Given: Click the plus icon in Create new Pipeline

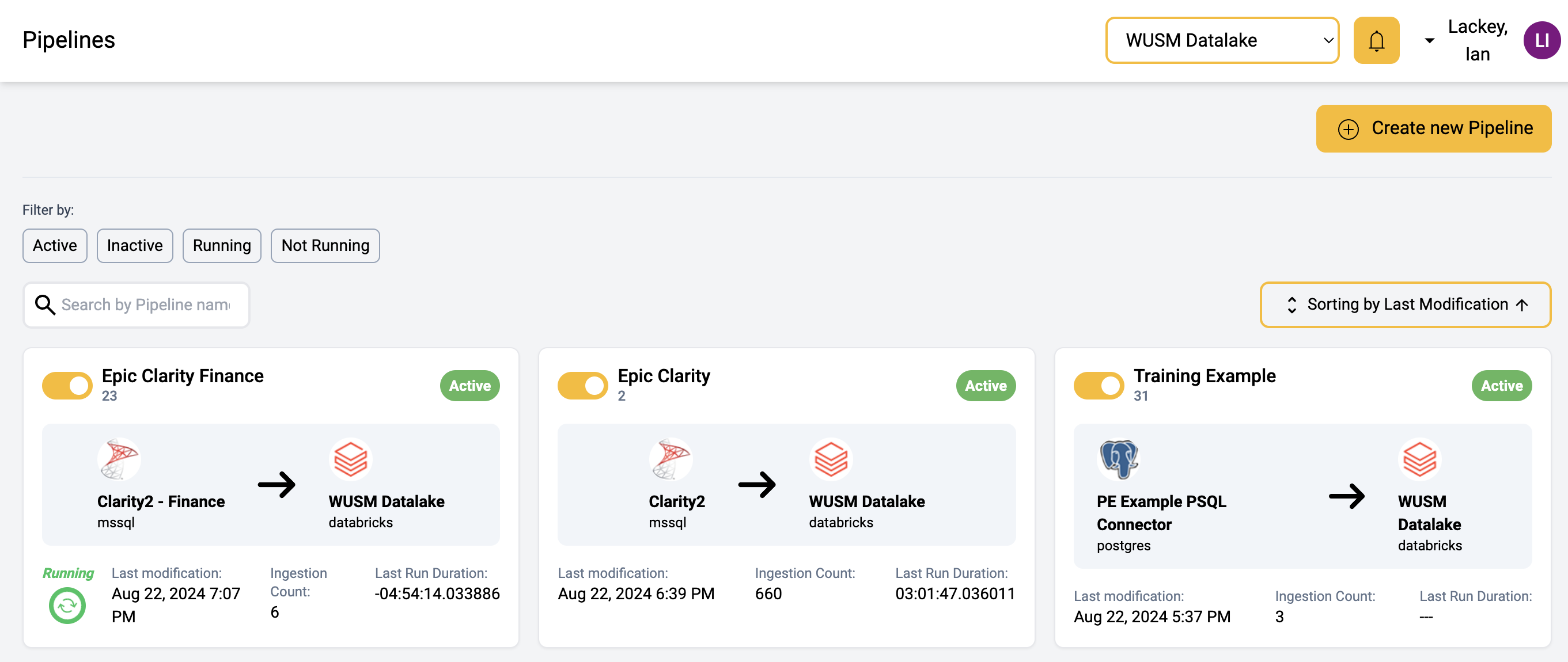Looking at the screenshot, I should pos(1349,129).
